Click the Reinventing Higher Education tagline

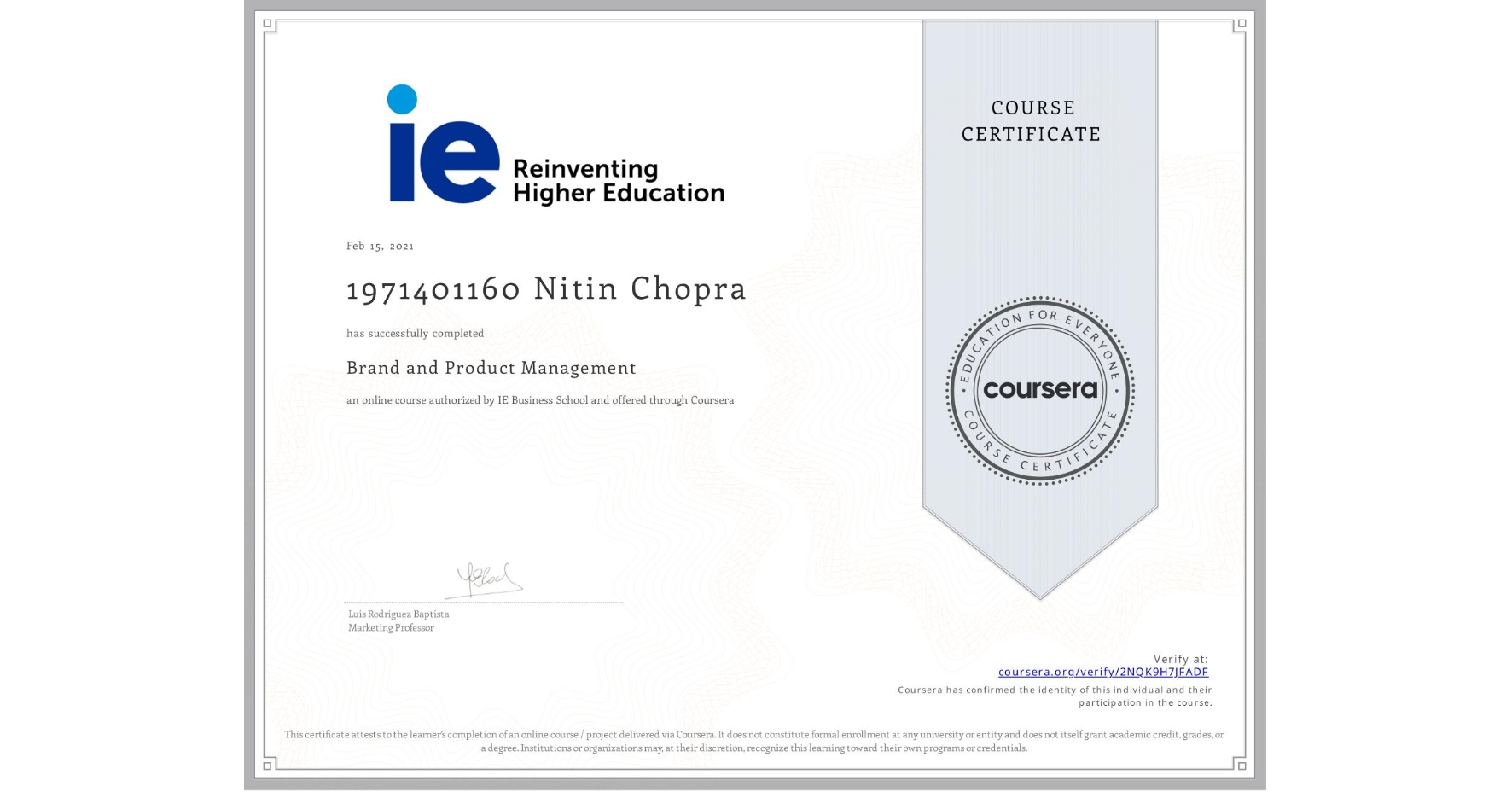(617, 181)
